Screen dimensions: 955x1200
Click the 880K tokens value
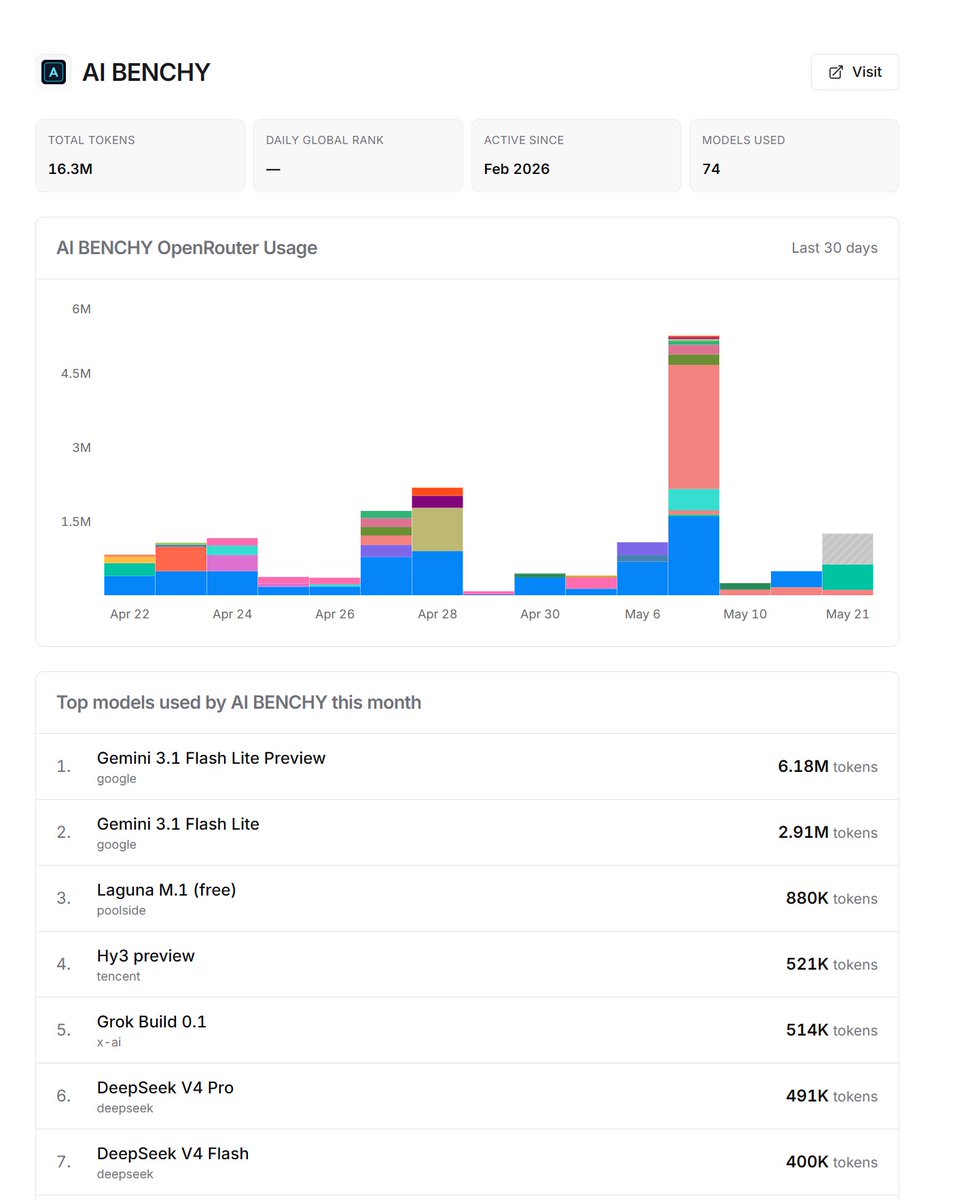coord(832,899)
